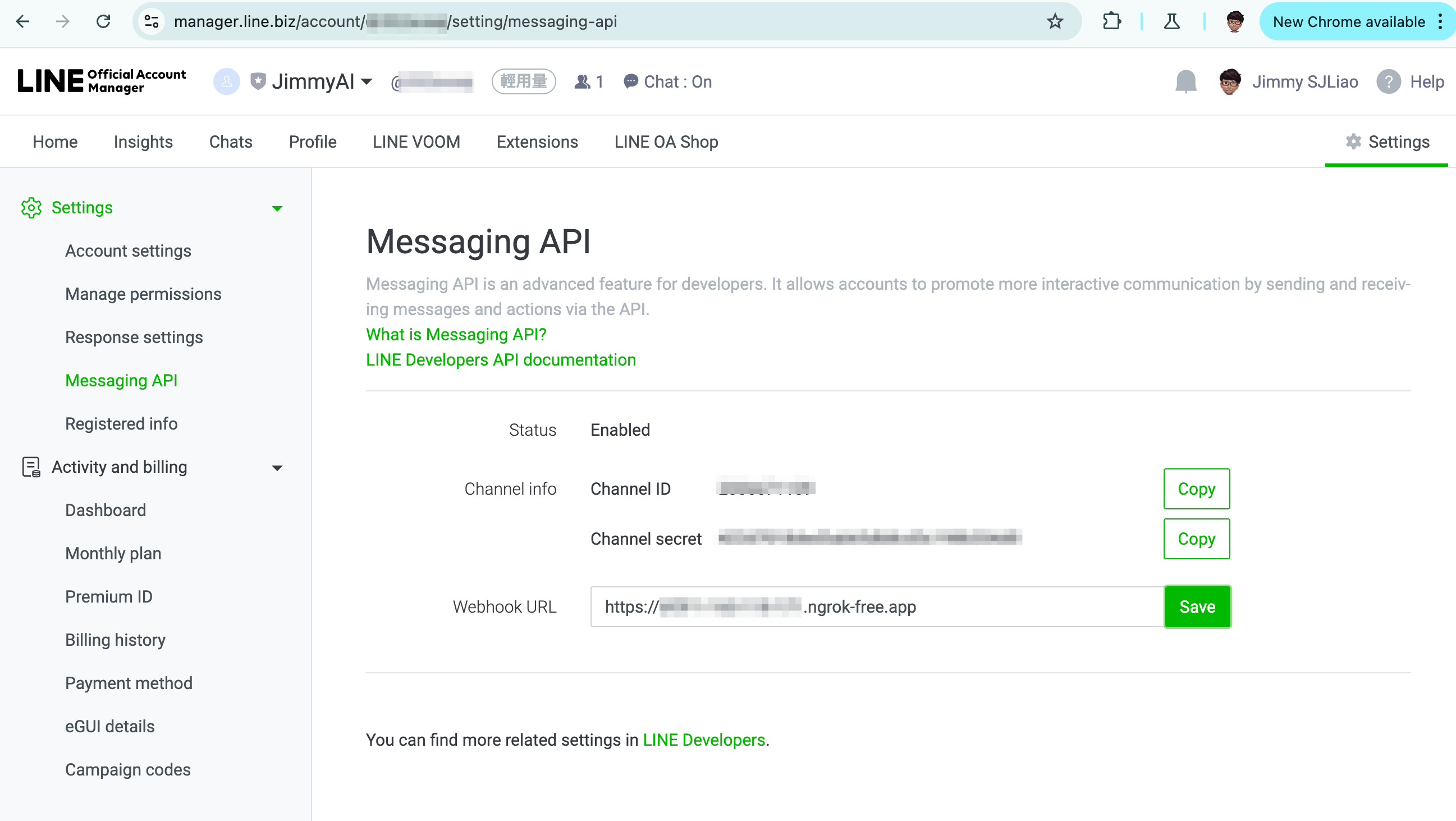Bookmark page with star icon
The height and width of the screenshot is (821, 1456).
point(1055,21)
